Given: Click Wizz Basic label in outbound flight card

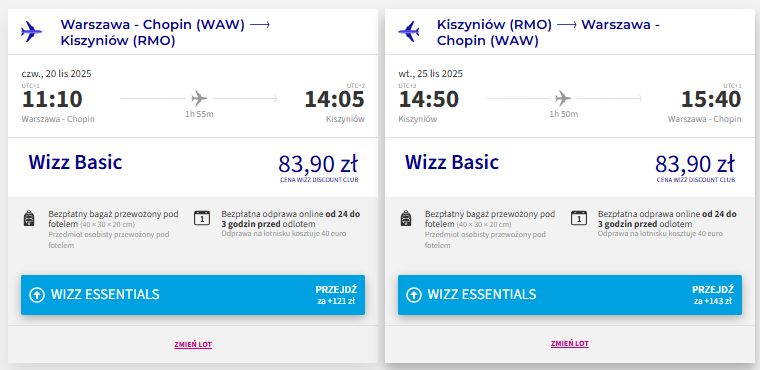Looking at the screenshot, I should tap(75, 162).
